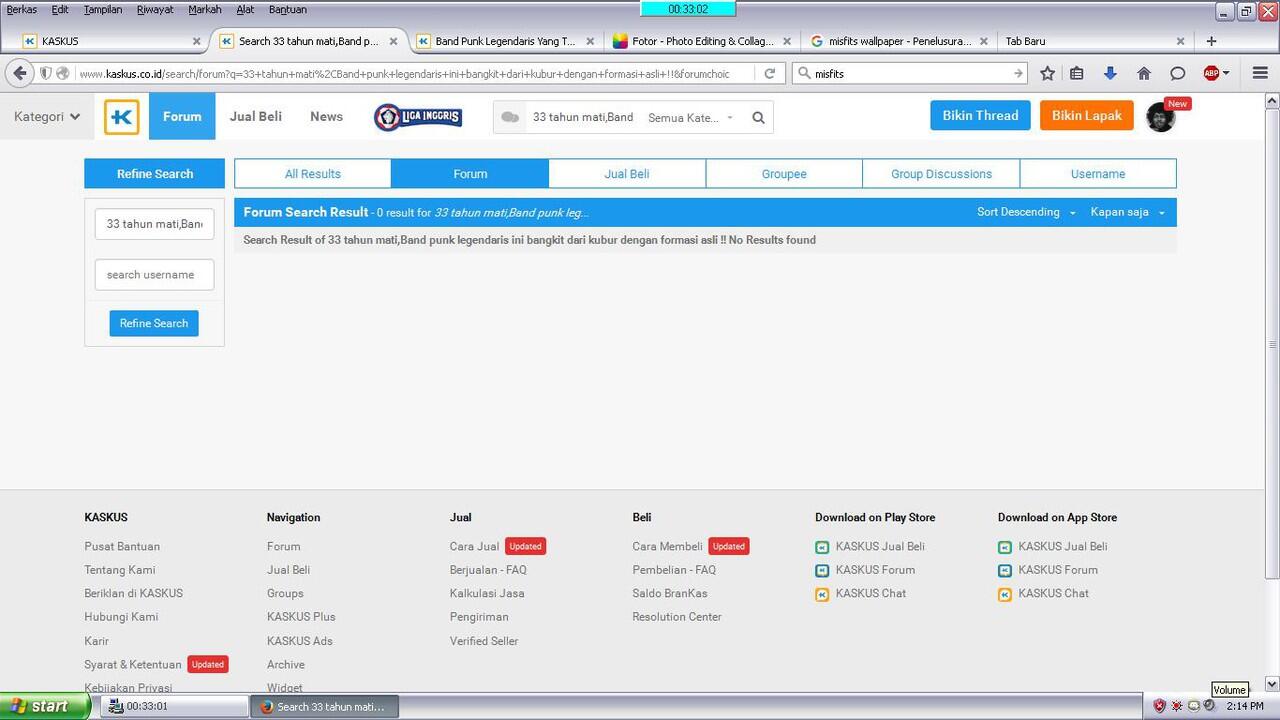Open the Resolution Center link
Screen dimensions: 1280x720
click(677, 617)
